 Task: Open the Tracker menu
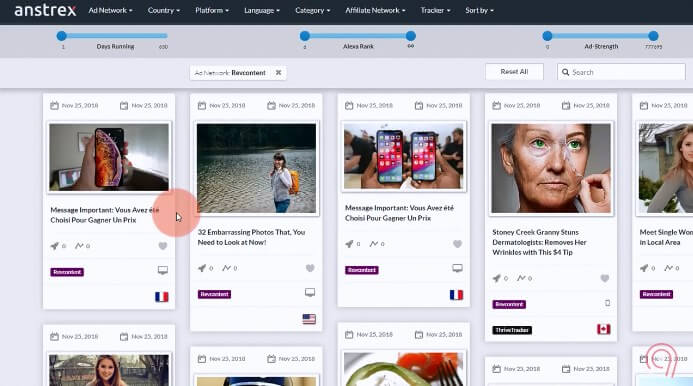pyautogui.click(x=435, y=10)
